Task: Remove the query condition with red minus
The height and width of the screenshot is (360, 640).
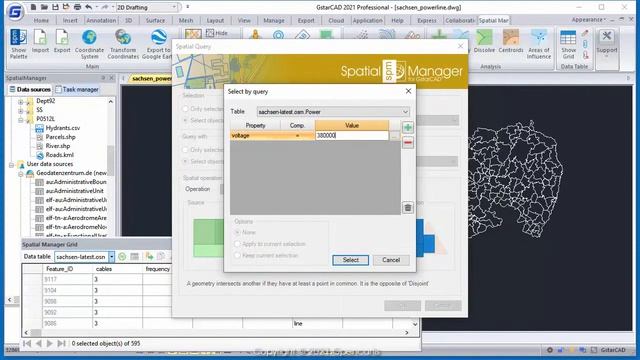Action: [x=408, y=142]
